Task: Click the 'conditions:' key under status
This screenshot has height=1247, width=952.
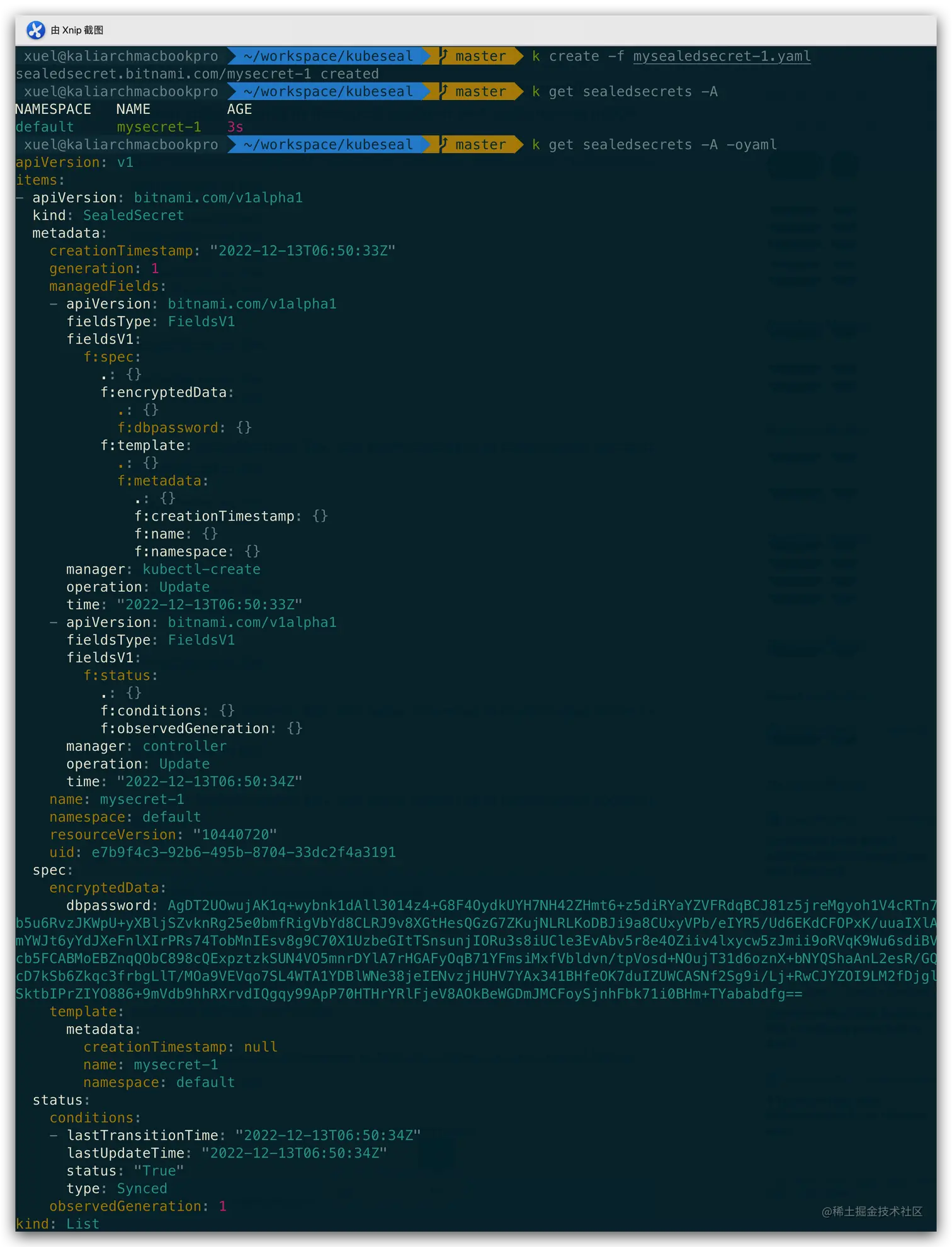Action: (x=95, y=1117)
